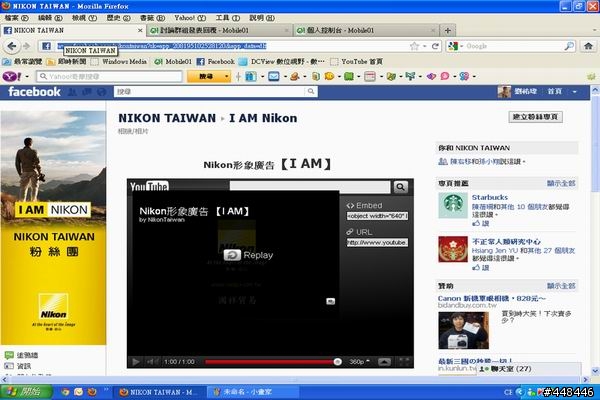Open the Facebook account dropdown arrow
The height and width of the screenshot is (400, 600).
coord(574,92)
